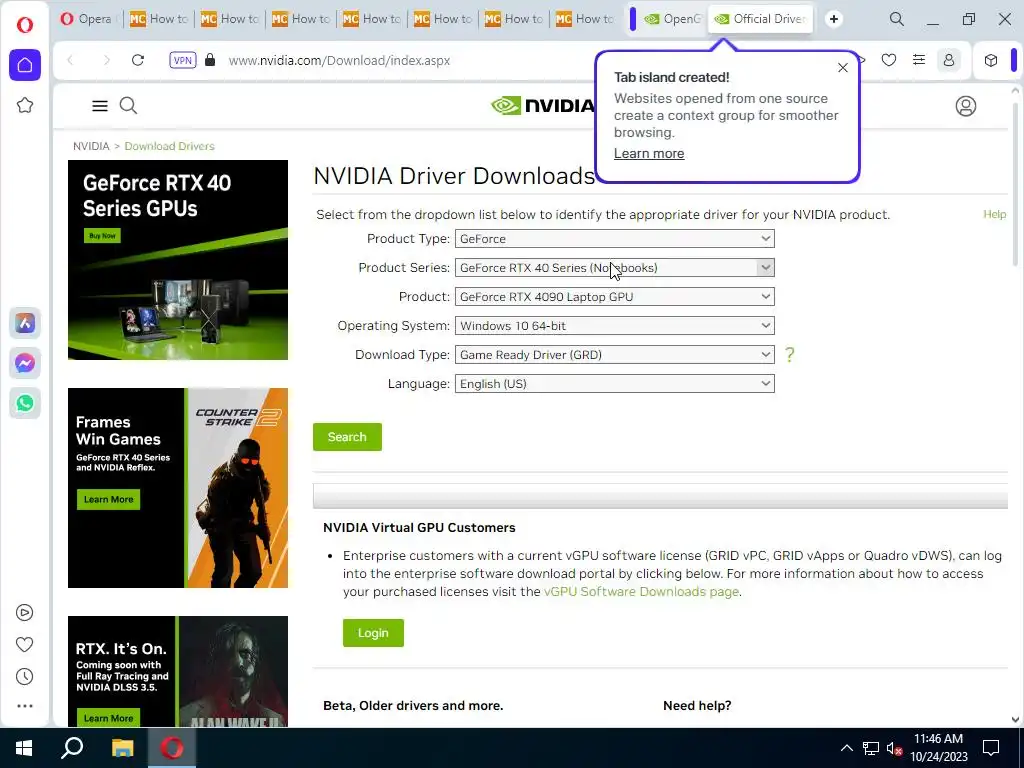
Task: Open the notifications action center
Action: 991,748
